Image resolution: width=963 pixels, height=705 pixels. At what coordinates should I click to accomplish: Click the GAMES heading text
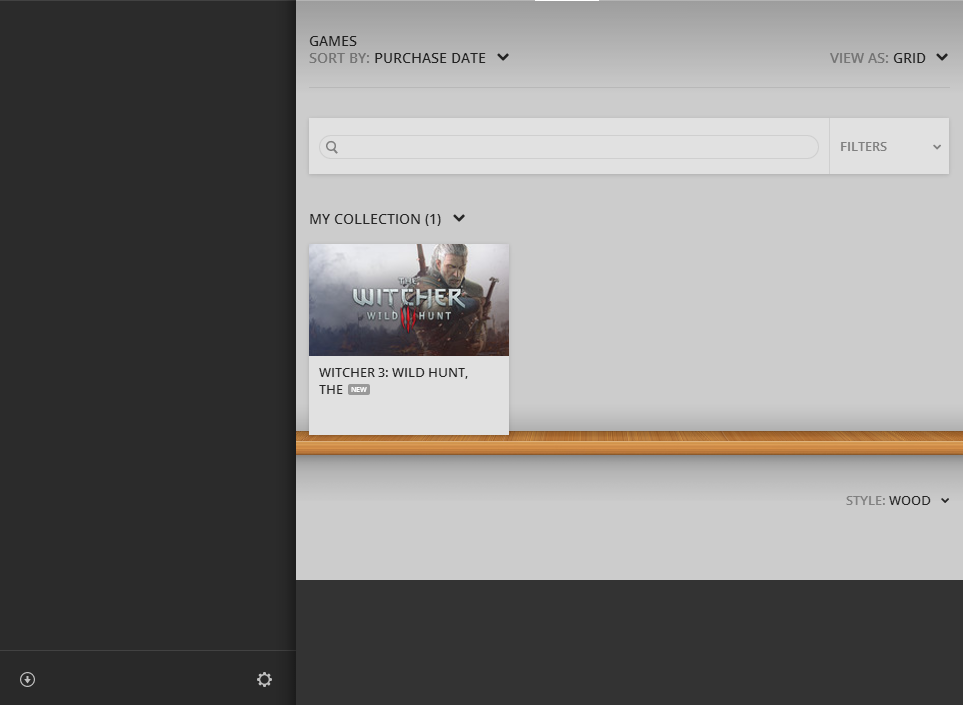pyautogui.click(x=333, y=41)
